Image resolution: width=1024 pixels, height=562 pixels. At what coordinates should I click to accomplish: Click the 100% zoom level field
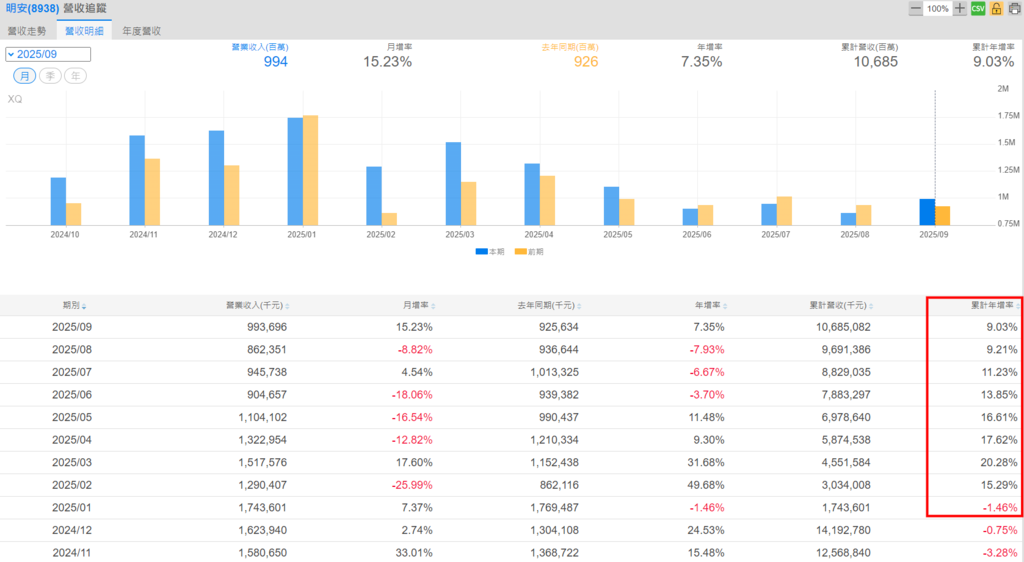point(938,8)
